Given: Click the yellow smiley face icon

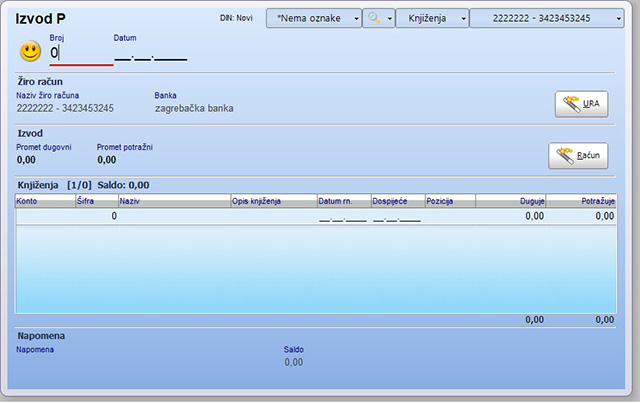Looking at the screenshot, I should coord(30,51).
